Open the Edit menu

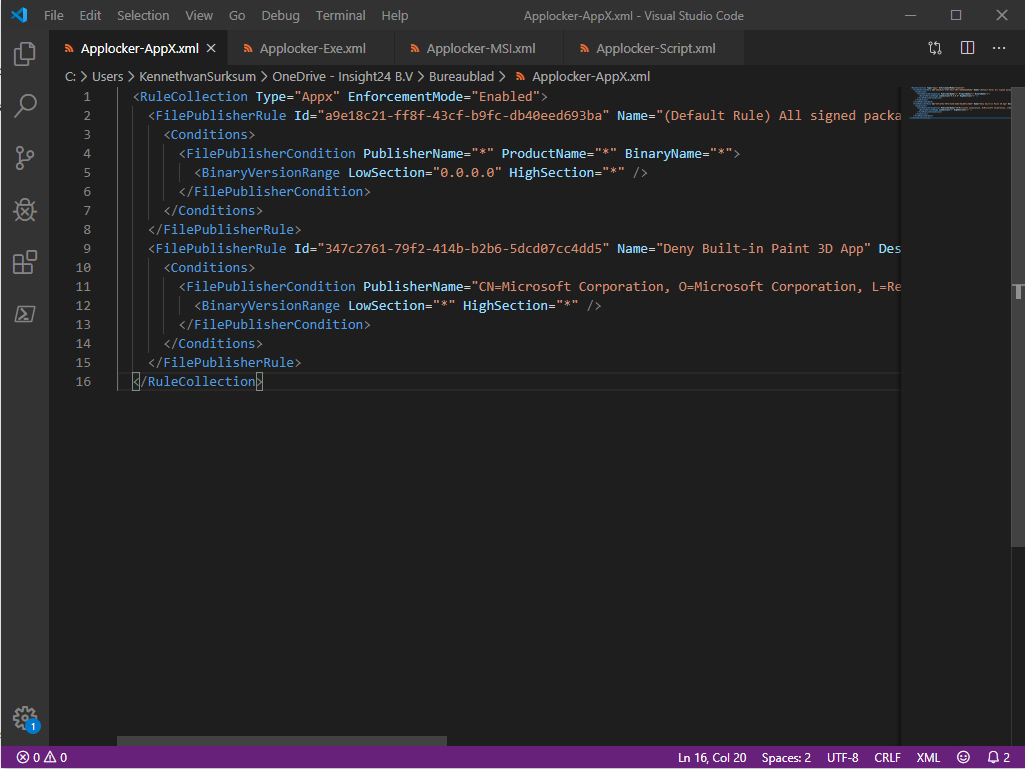click(x=90, y=15)
